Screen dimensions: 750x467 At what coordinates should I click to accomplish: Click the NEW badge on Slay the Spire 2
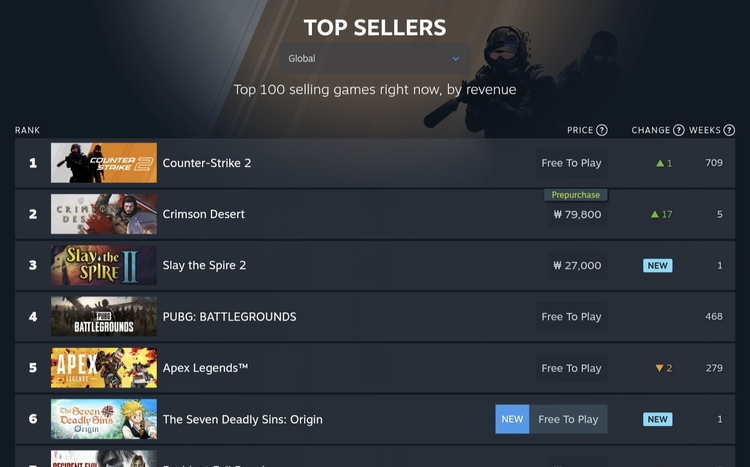pos(657,266)
